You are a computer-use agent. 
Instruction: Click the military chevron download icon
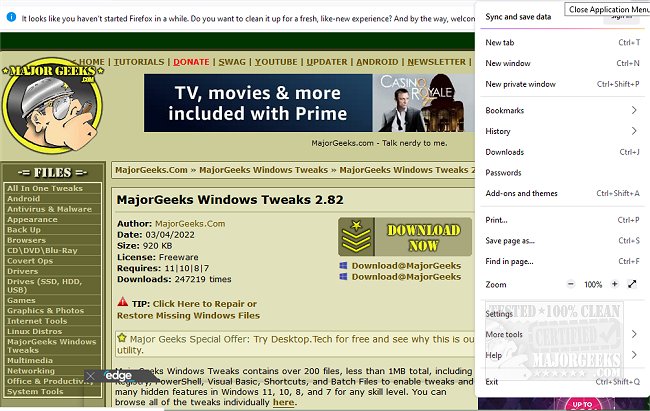coord(357,236)
